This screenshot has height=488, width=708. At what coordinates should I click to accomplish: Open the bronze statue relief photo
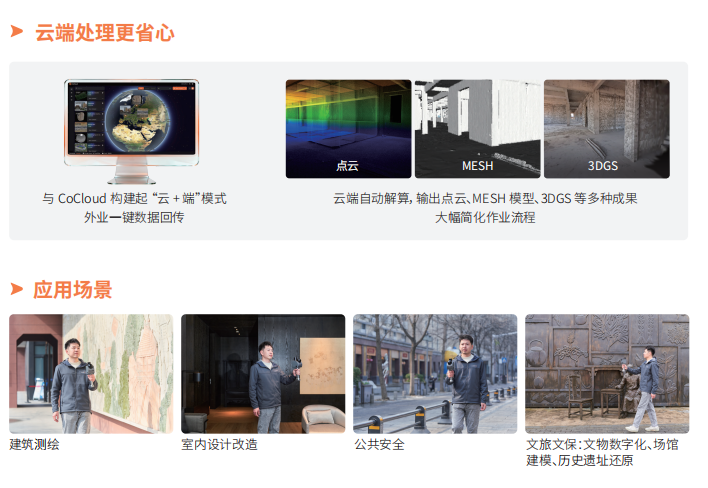[x=607, y=373]
